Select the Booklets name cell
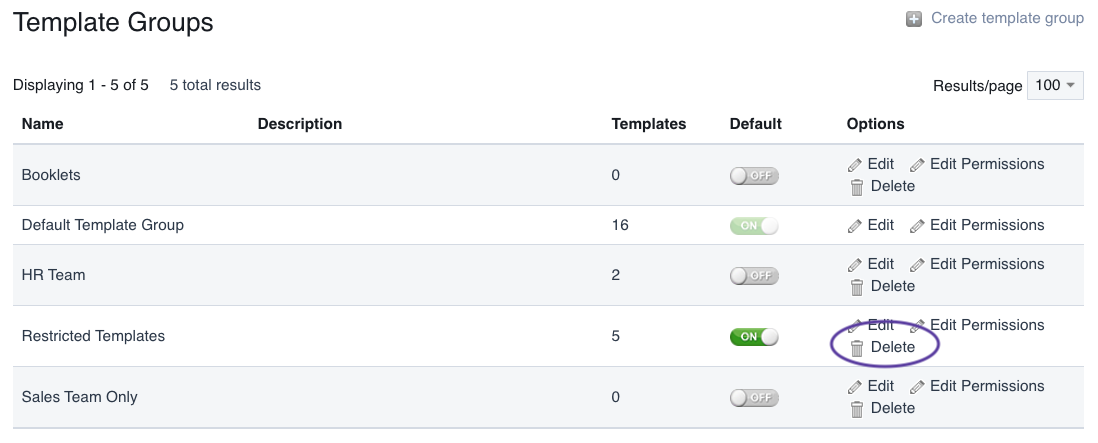This screenshot has height=443, width=1098. click(x=51, y=175)
